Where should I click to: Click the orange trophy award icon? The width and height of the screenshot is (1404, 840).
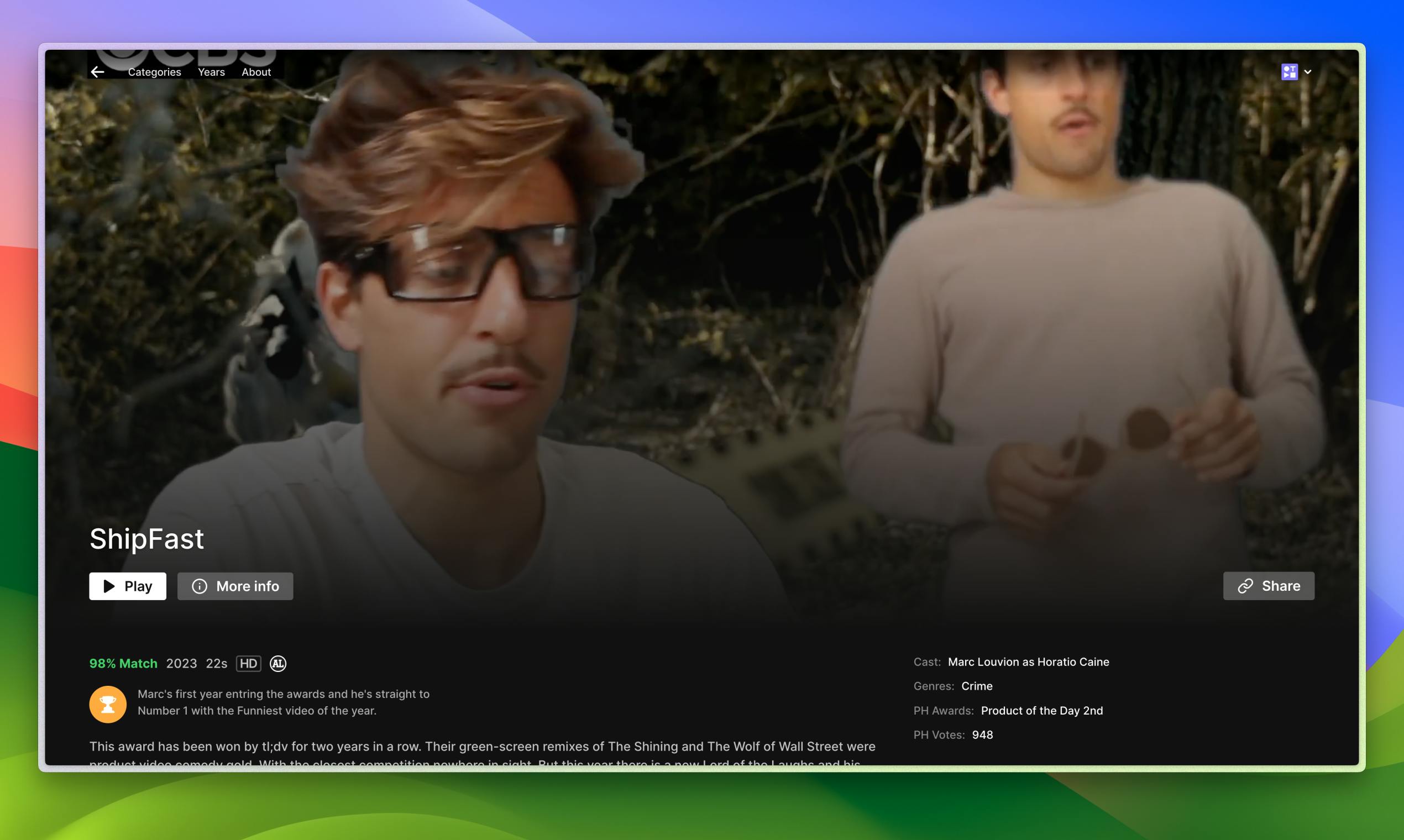[108, 704]
